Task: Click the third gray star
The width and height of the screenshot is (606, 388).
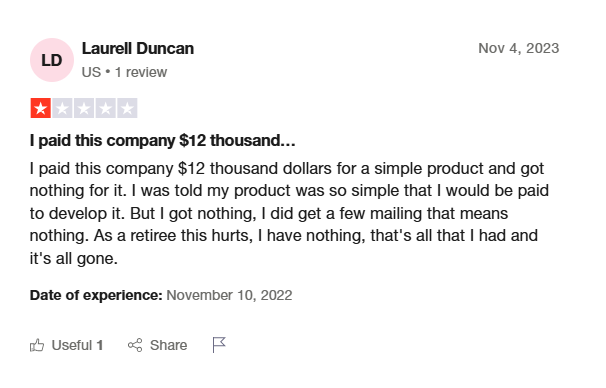Action: 84,108
